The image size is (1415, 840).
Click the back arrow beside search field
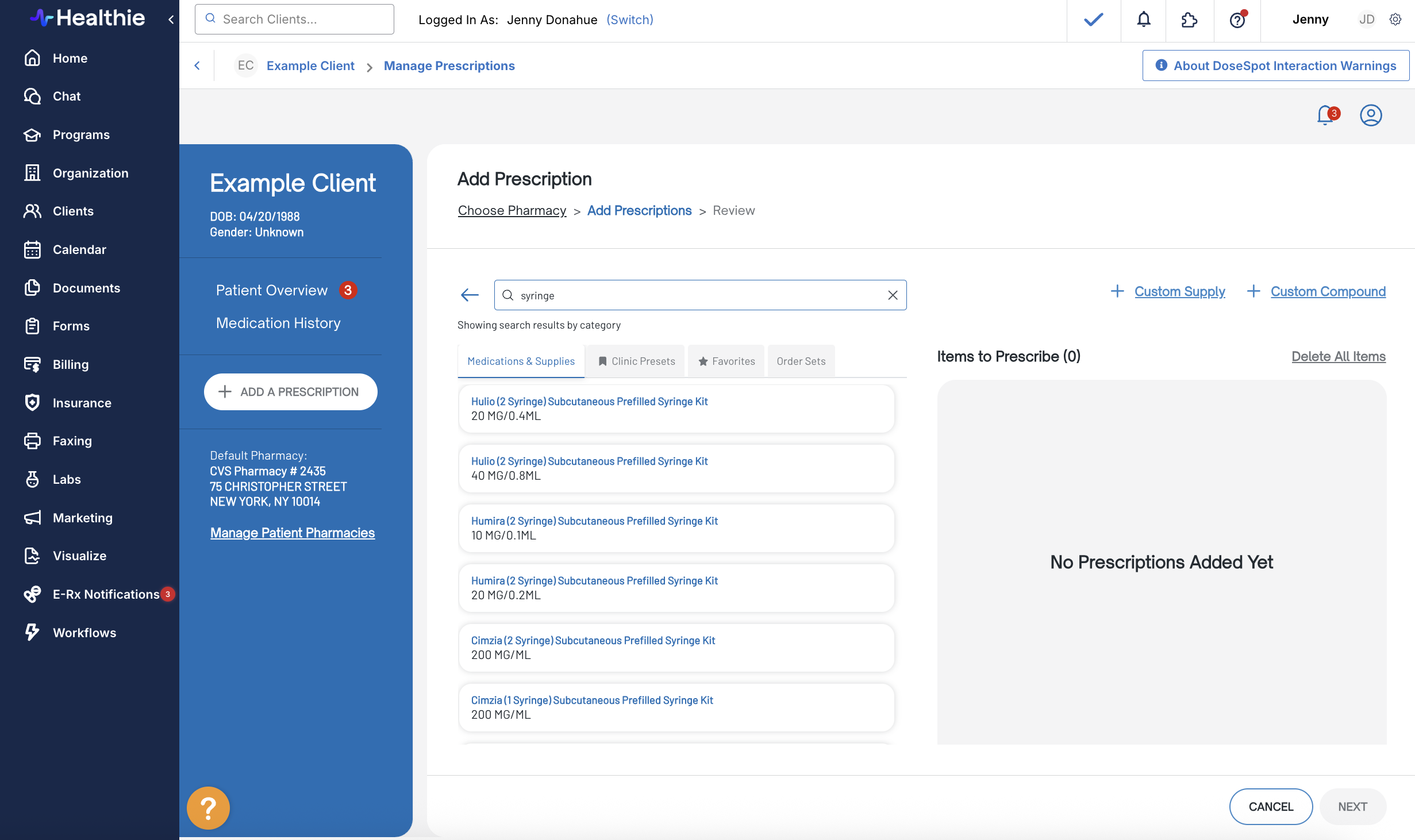coord(470,295)
